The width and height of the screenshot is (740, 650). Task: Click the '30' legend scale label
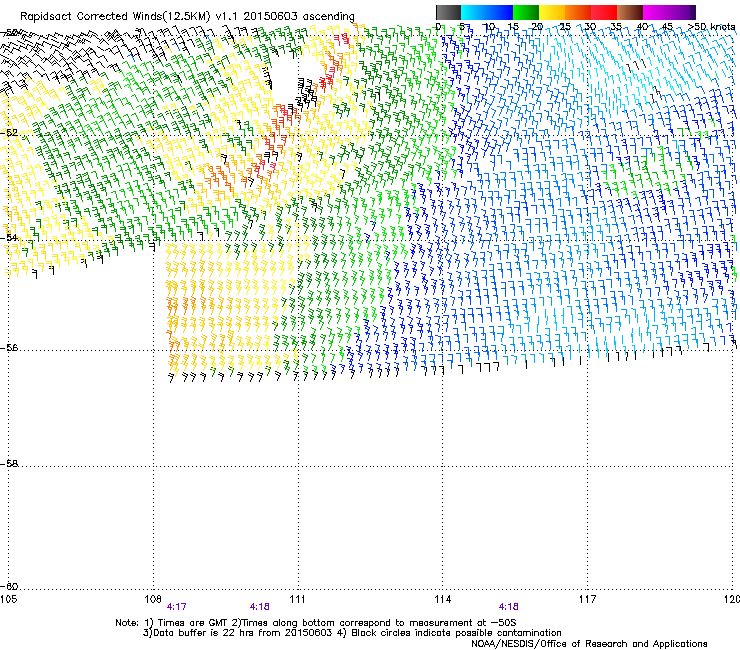tap(590, 26)
